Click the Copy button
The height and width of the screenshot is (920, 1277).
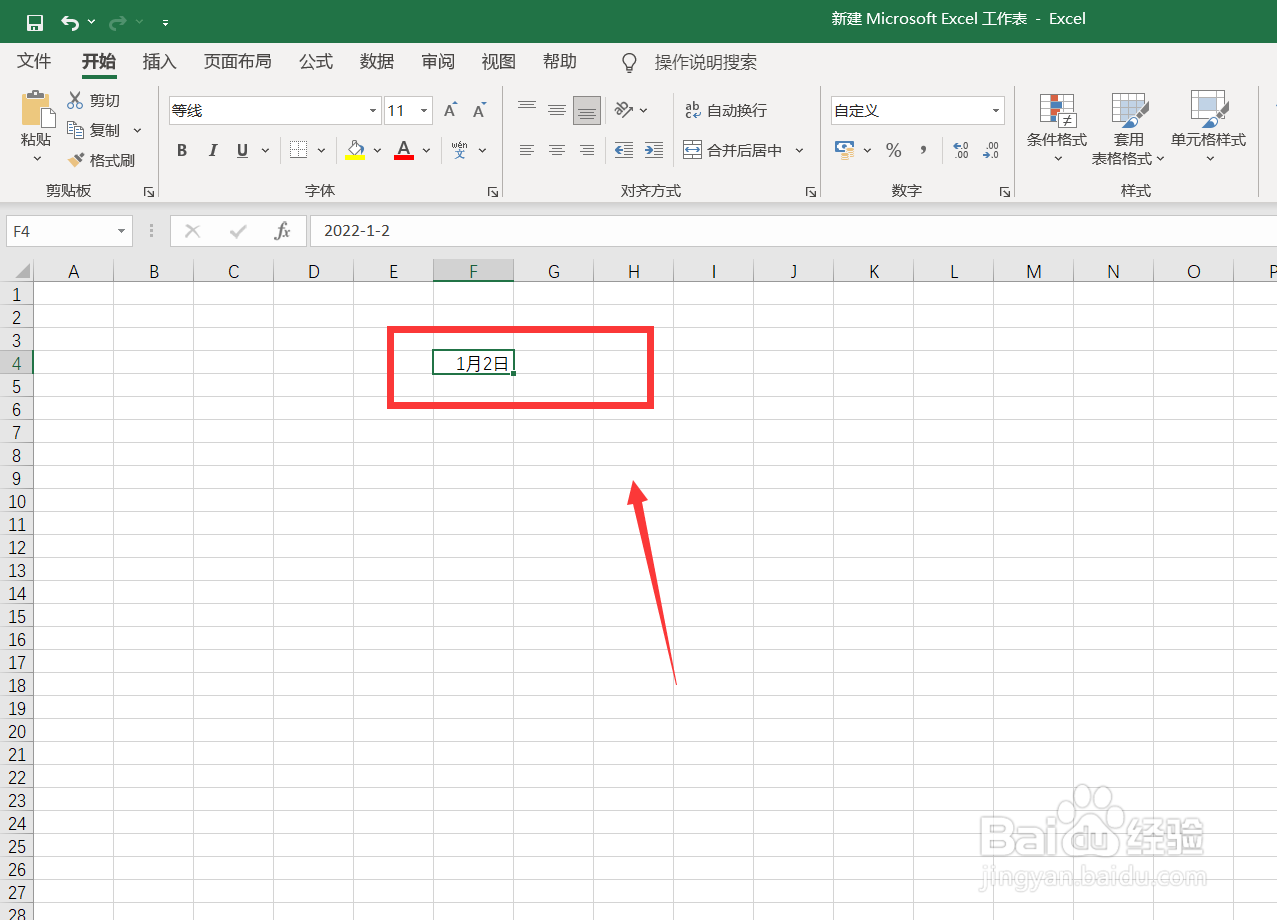[93, 130]
